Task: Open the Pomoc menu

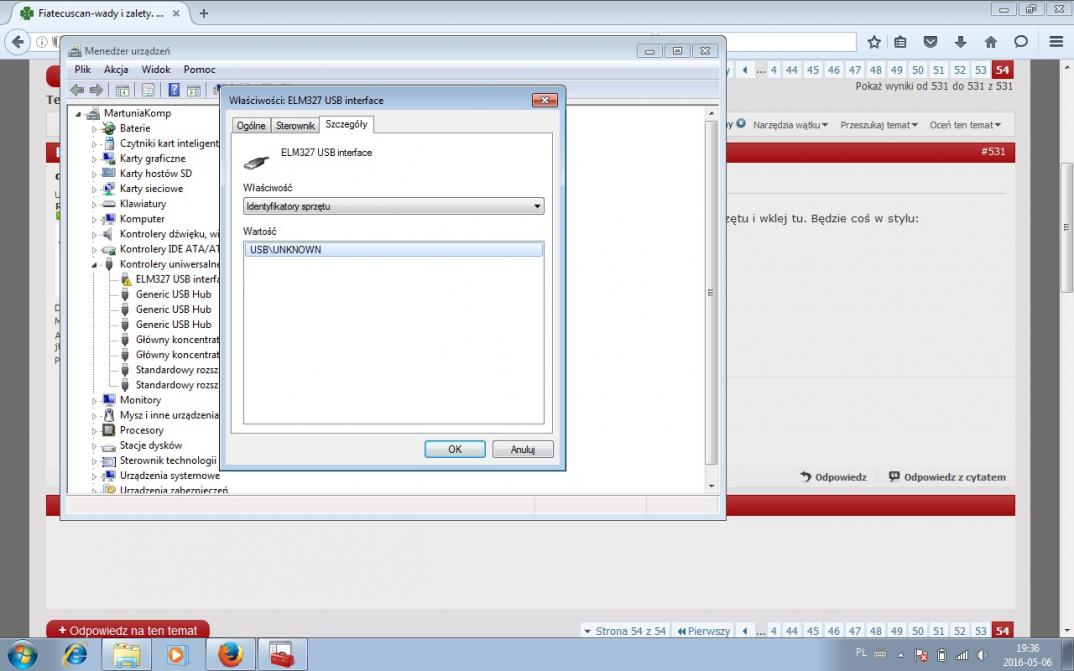Action: point(199,69)
